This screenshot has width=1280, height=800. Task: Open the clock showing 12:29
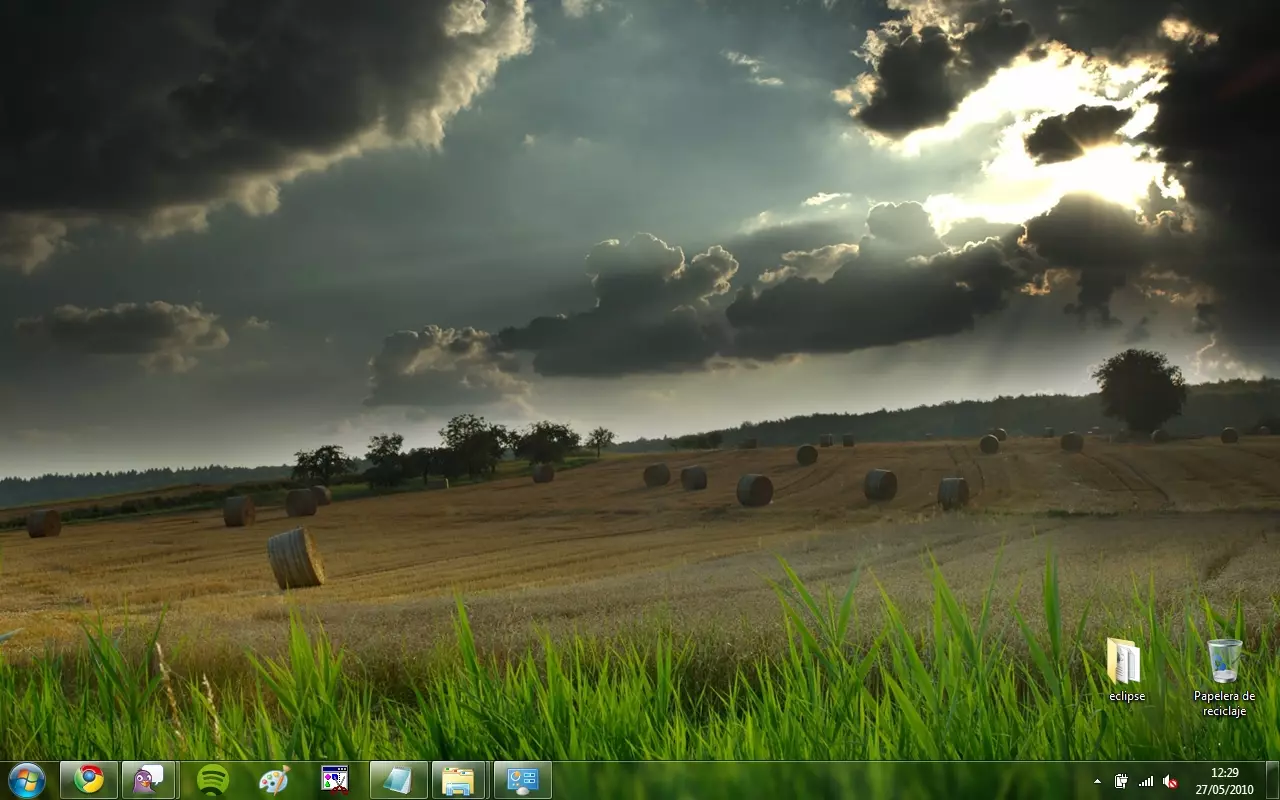(1224, 773)
